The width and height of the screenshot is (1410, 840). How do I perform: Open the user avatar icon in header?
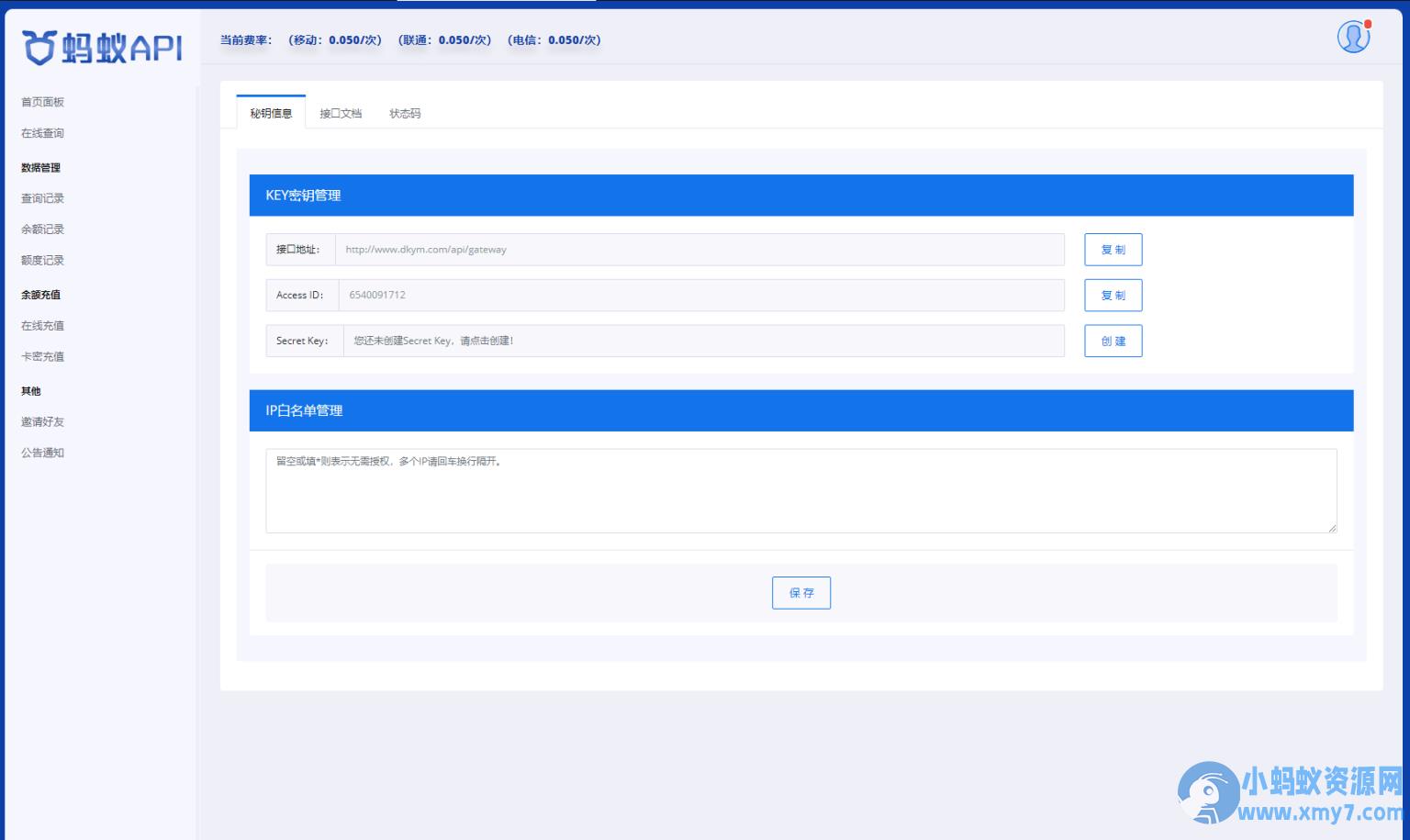[x=1353, y=37]
